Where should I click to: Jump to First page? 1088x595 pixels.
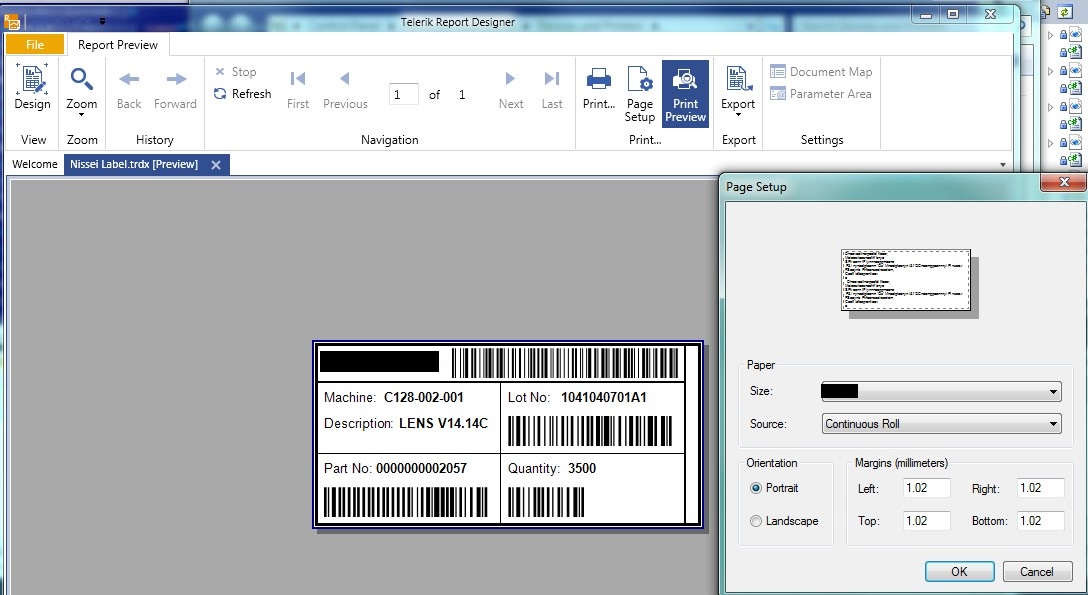pos(298,89)
